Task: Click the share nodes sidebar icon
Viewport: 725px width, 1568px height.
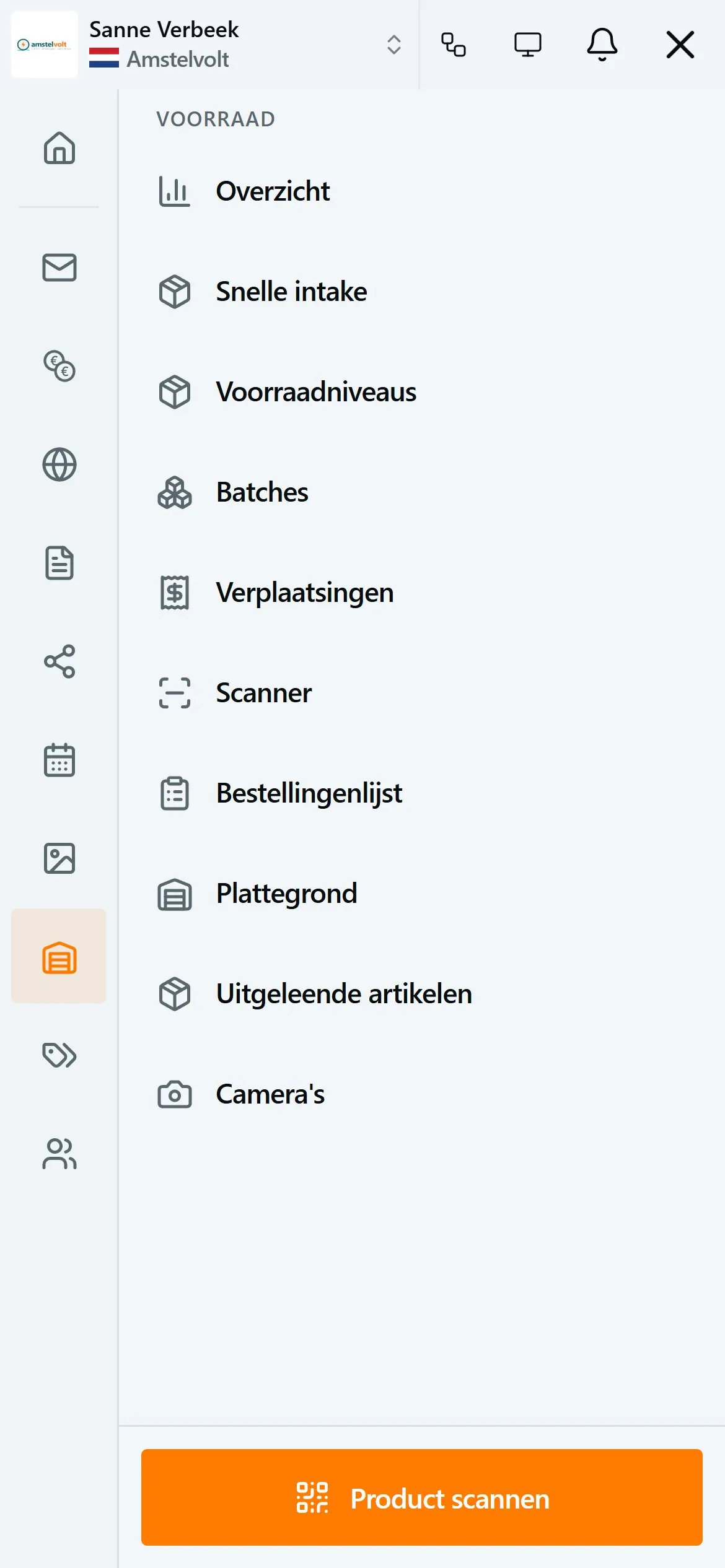Action: [59, 661]
